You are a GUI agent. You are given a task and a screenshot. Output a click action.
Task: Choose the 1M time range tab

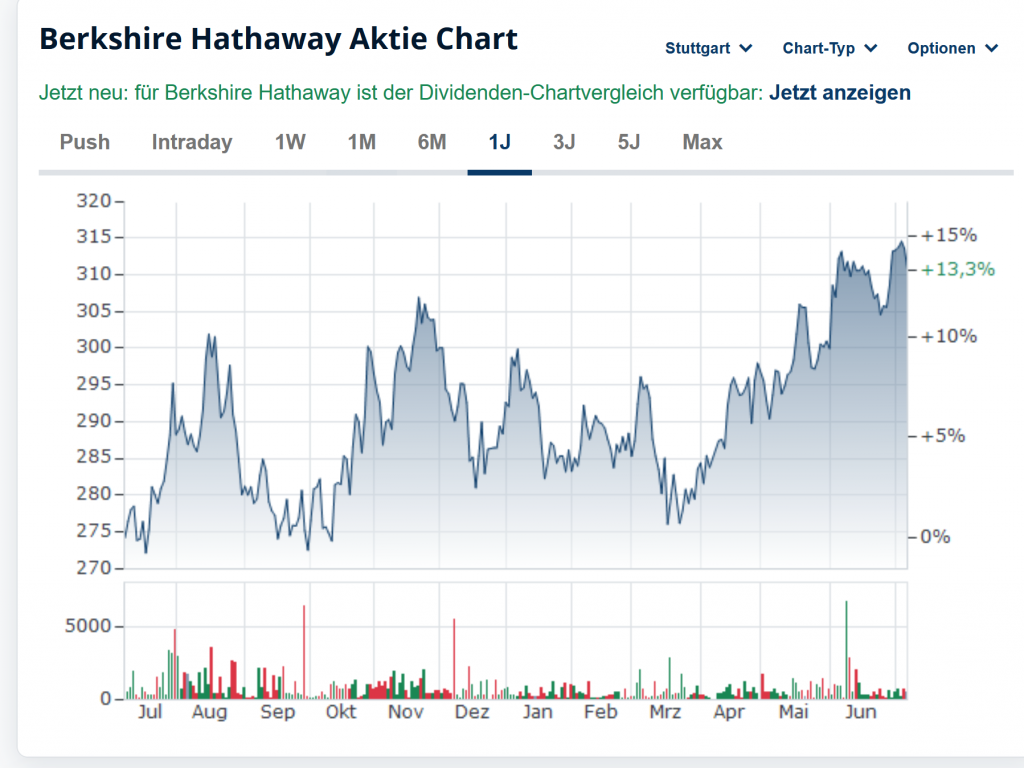click(362, 142)
